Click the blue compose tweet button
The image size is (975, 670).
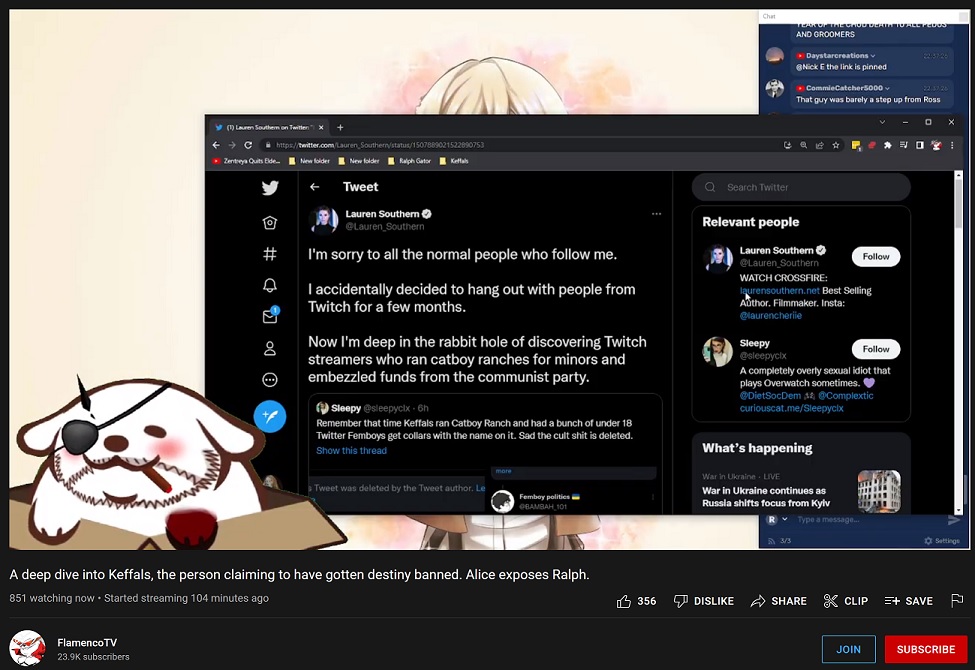pos(270,416)
